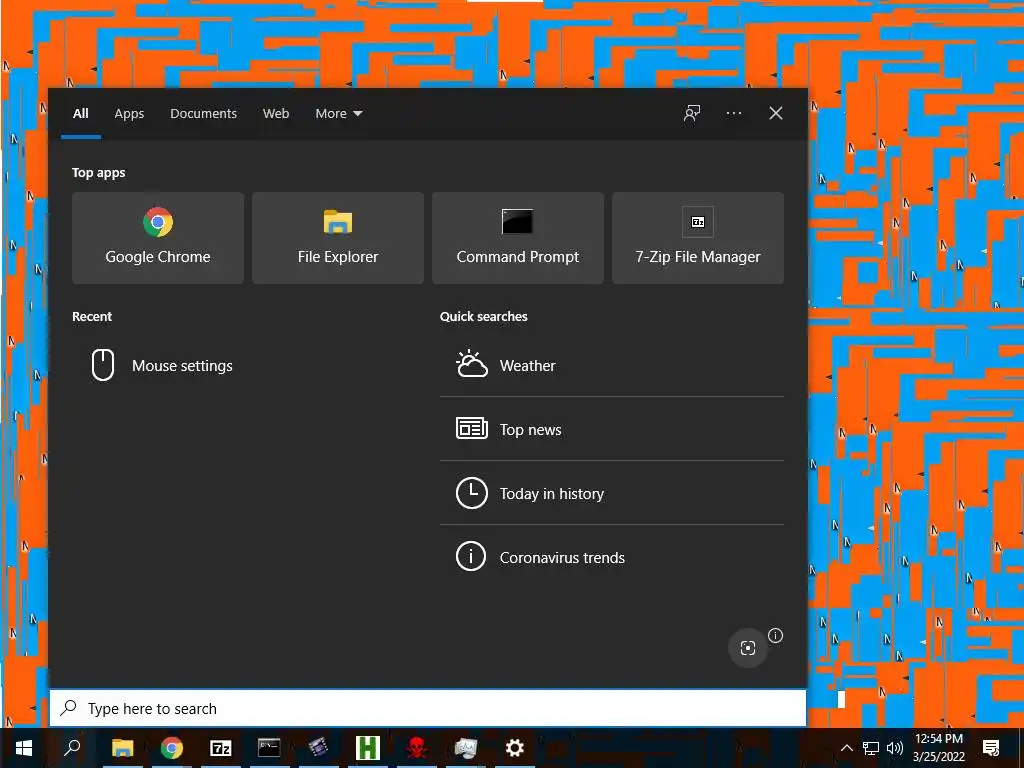Open File Explorer tile in Top apps
Image resolution: width=1024 pixels, height=768 pixels.
pos(338,238)
